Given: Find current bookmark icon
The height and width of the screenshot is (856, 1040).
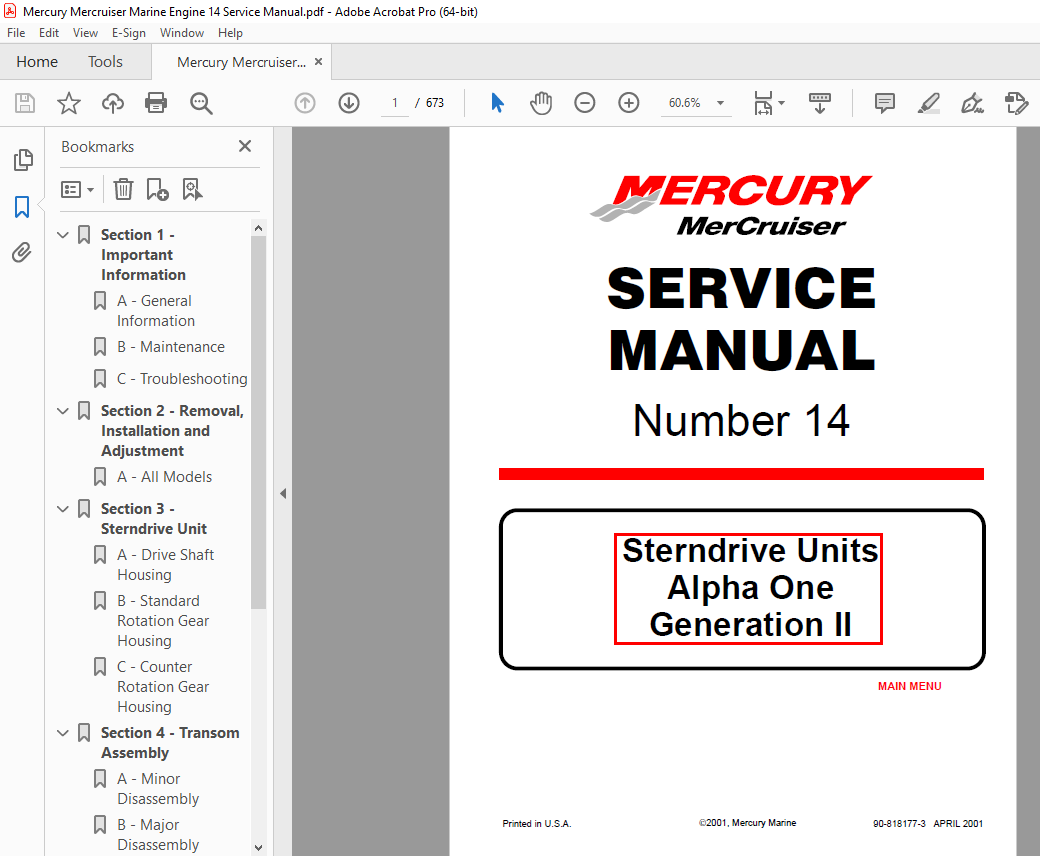Looking at the screenshot, I should tap(192, 190).
